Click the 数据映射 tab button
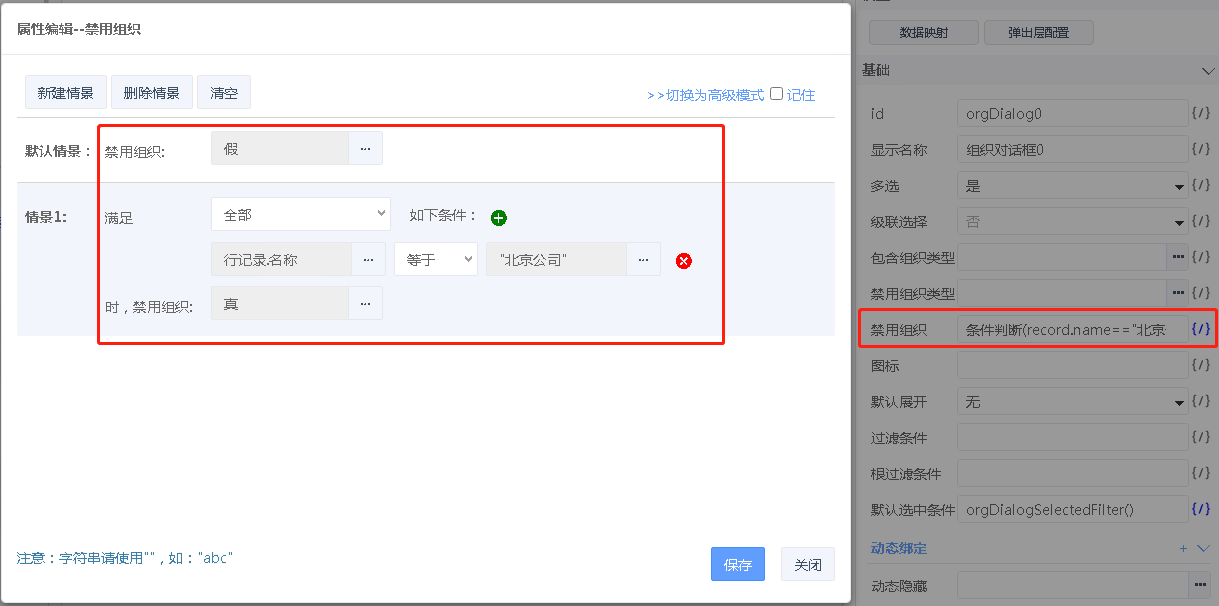This screenshot has width=1219, height=606. (x=923, y=33)
